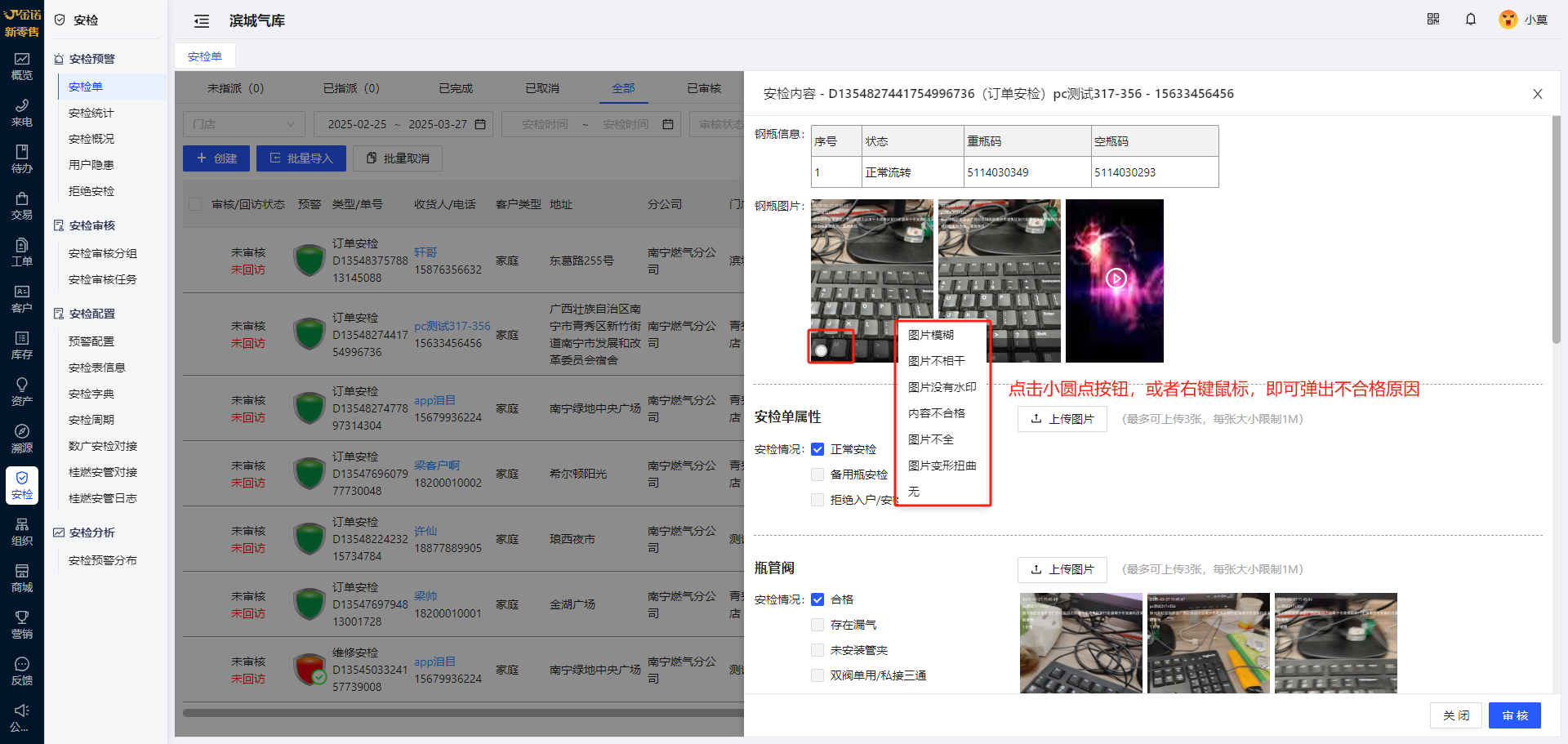Viewport: 1568px width, 744px height.
Task: Open 库存 in the left sidebar
Action: pos(22,345)
